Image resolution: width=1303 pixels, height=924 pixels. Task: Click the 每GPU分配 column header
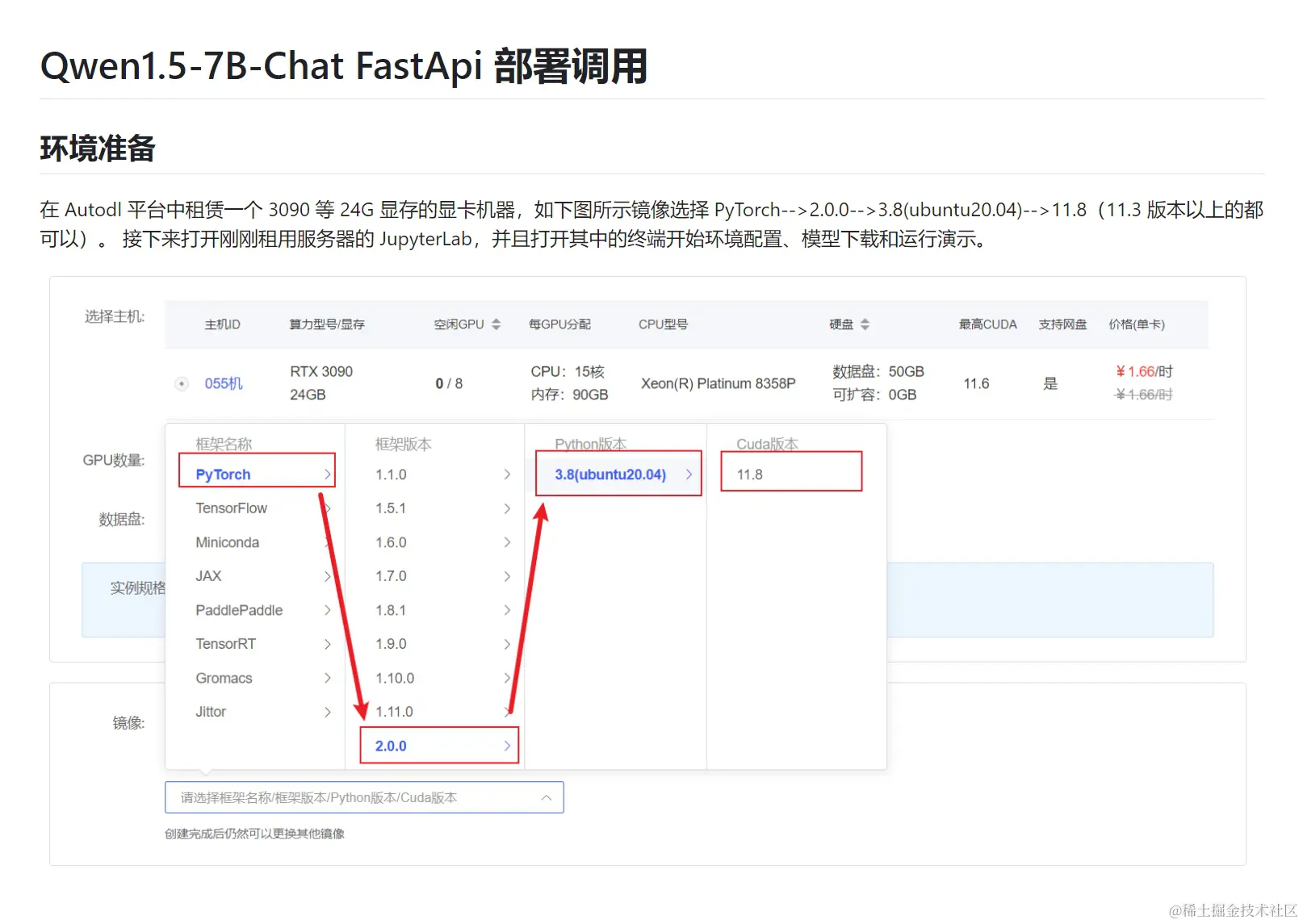[559, 324]
